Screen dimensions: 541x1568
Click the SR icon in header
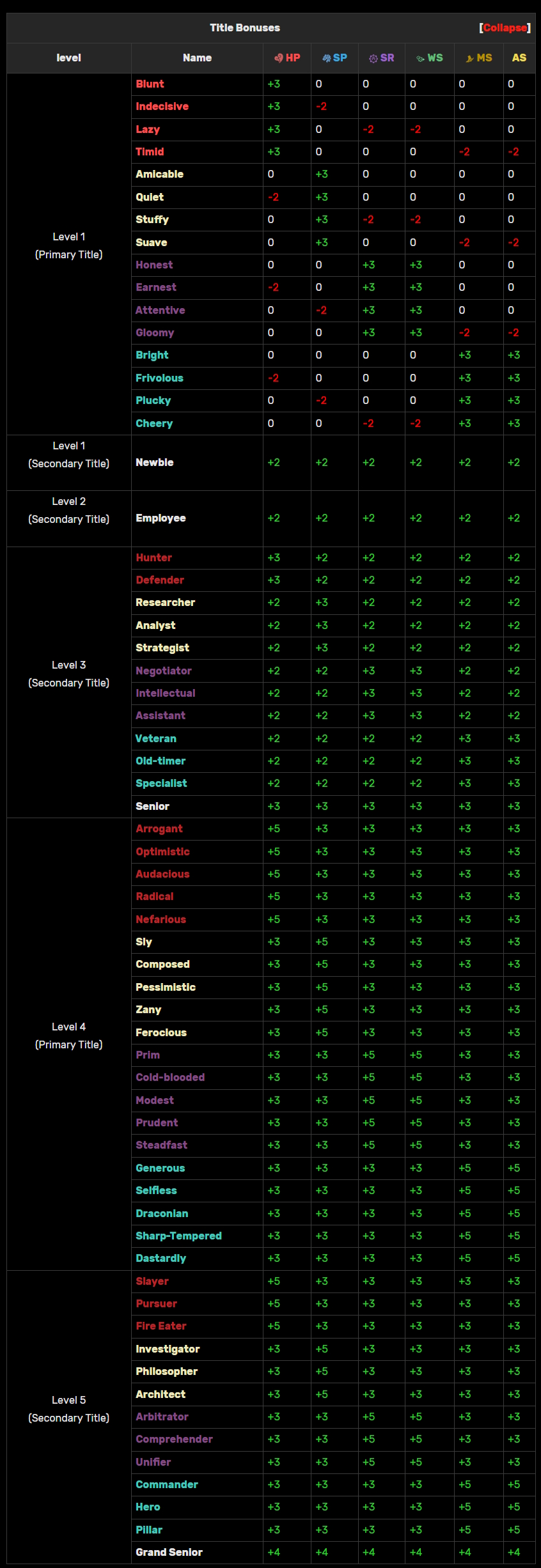coord(373,58)
